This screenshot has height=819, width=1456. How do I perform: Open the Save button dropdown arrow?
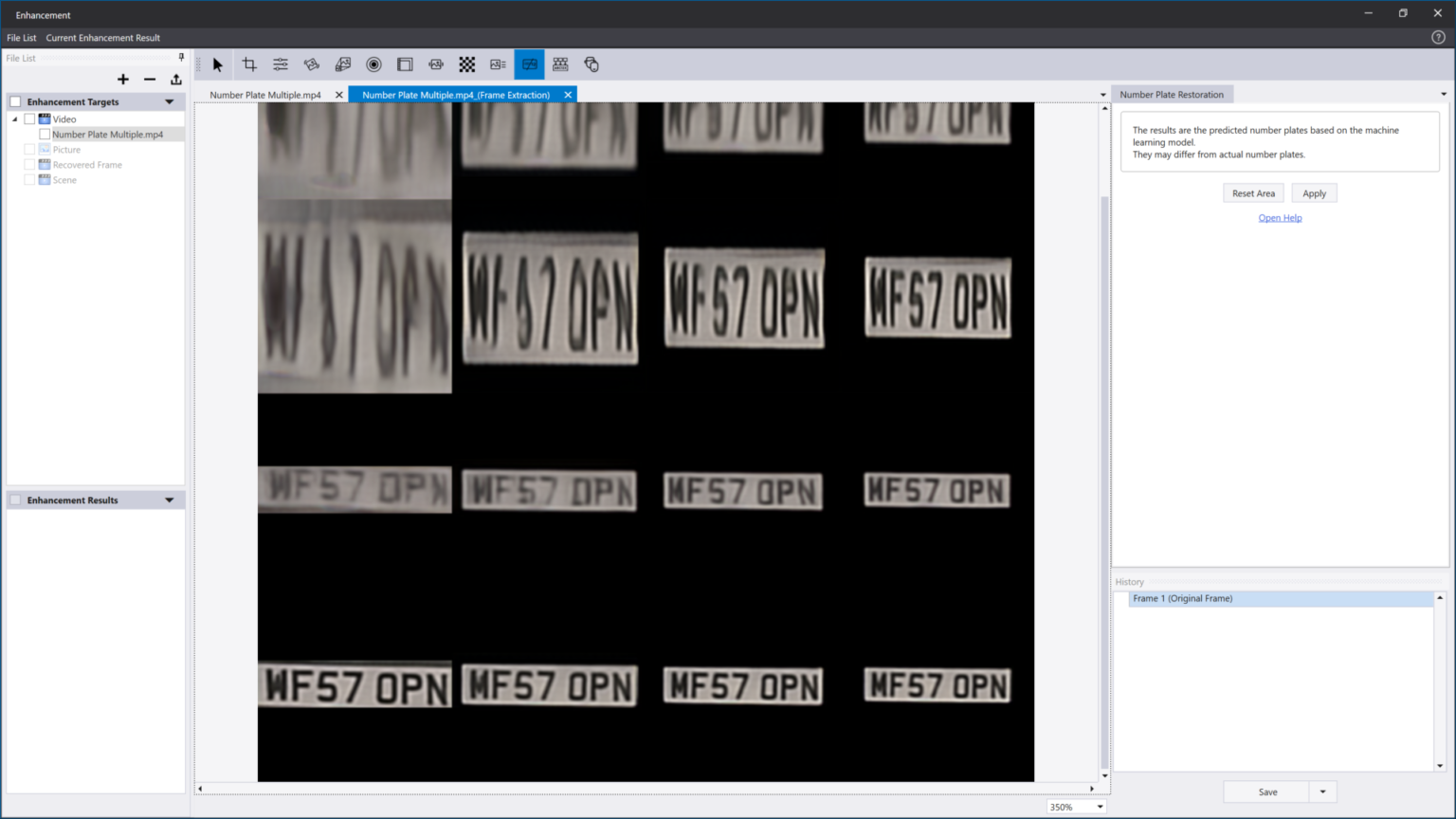[x=1322, y=792]
